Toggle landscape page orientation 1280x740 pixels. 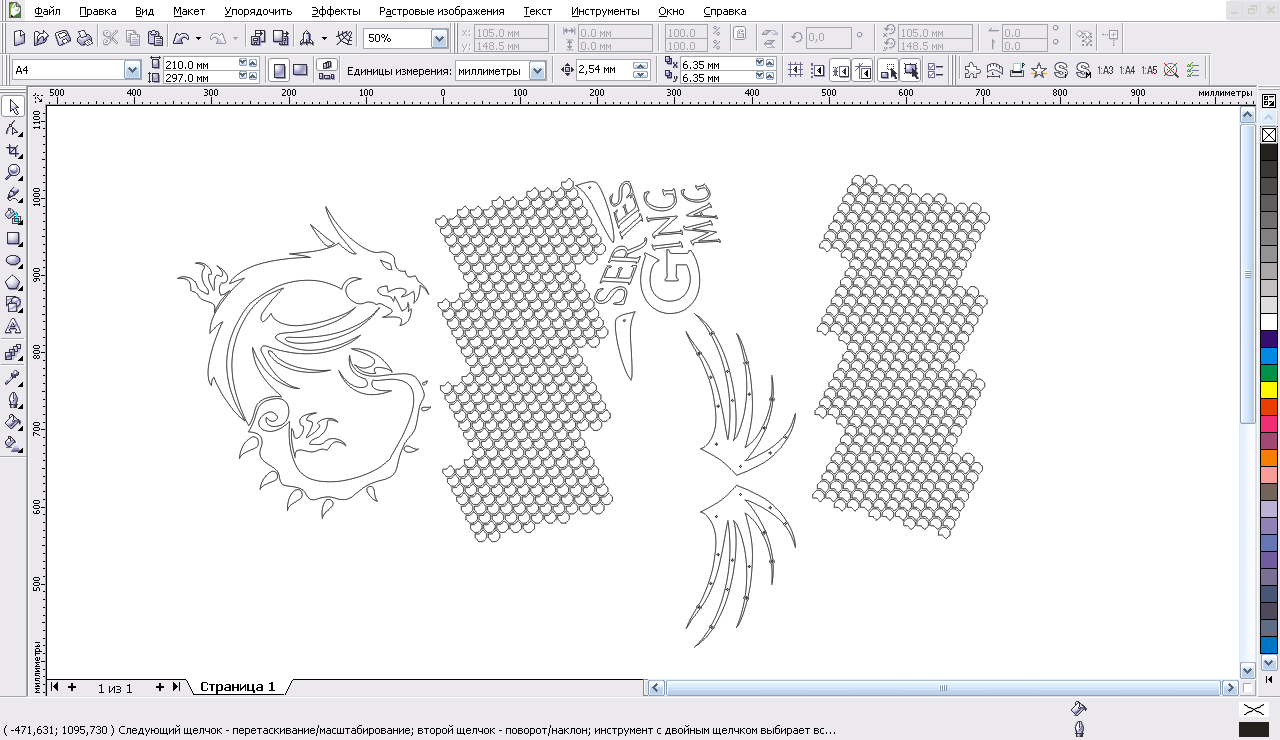(300, 70)
